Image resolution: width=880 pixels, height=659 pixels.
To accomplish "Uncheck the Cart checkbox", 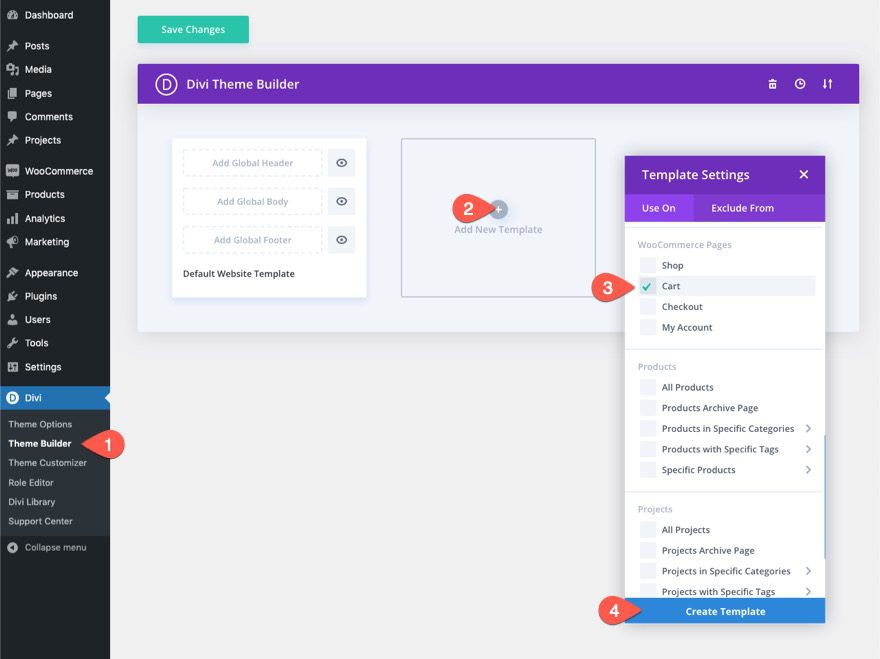I will pyautogui.click(x=647, y=286).
